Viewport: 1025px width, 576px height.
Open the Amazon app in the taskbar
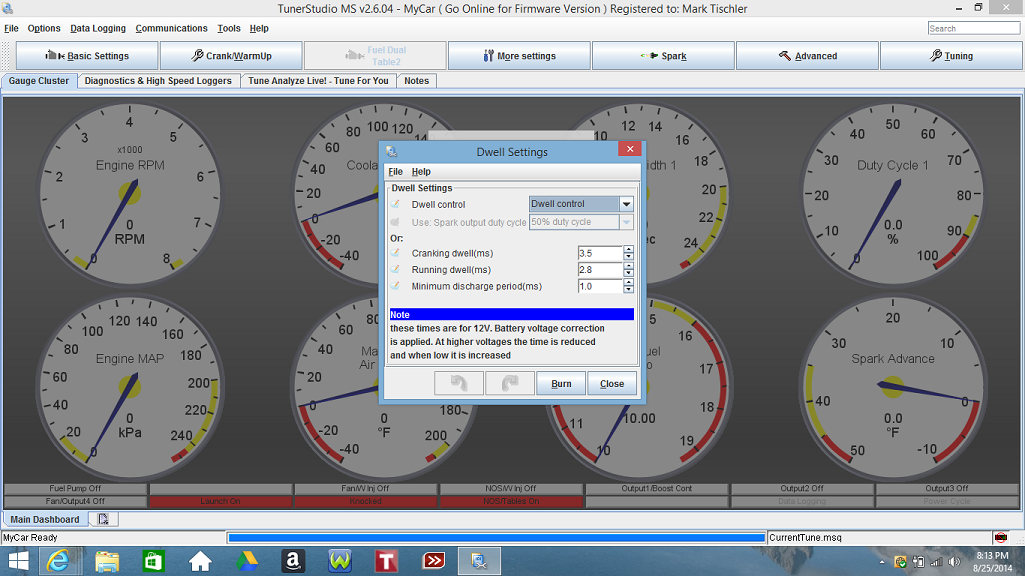(293, 561)
